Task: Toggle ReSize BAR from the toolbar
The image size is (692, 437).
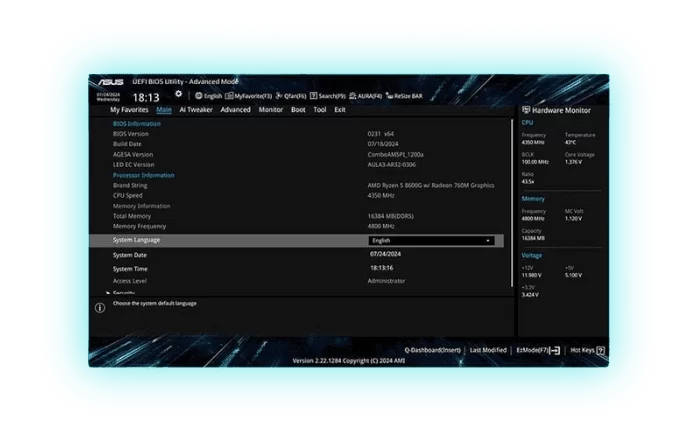Action: pyautogui.click(x=404, y=96)
